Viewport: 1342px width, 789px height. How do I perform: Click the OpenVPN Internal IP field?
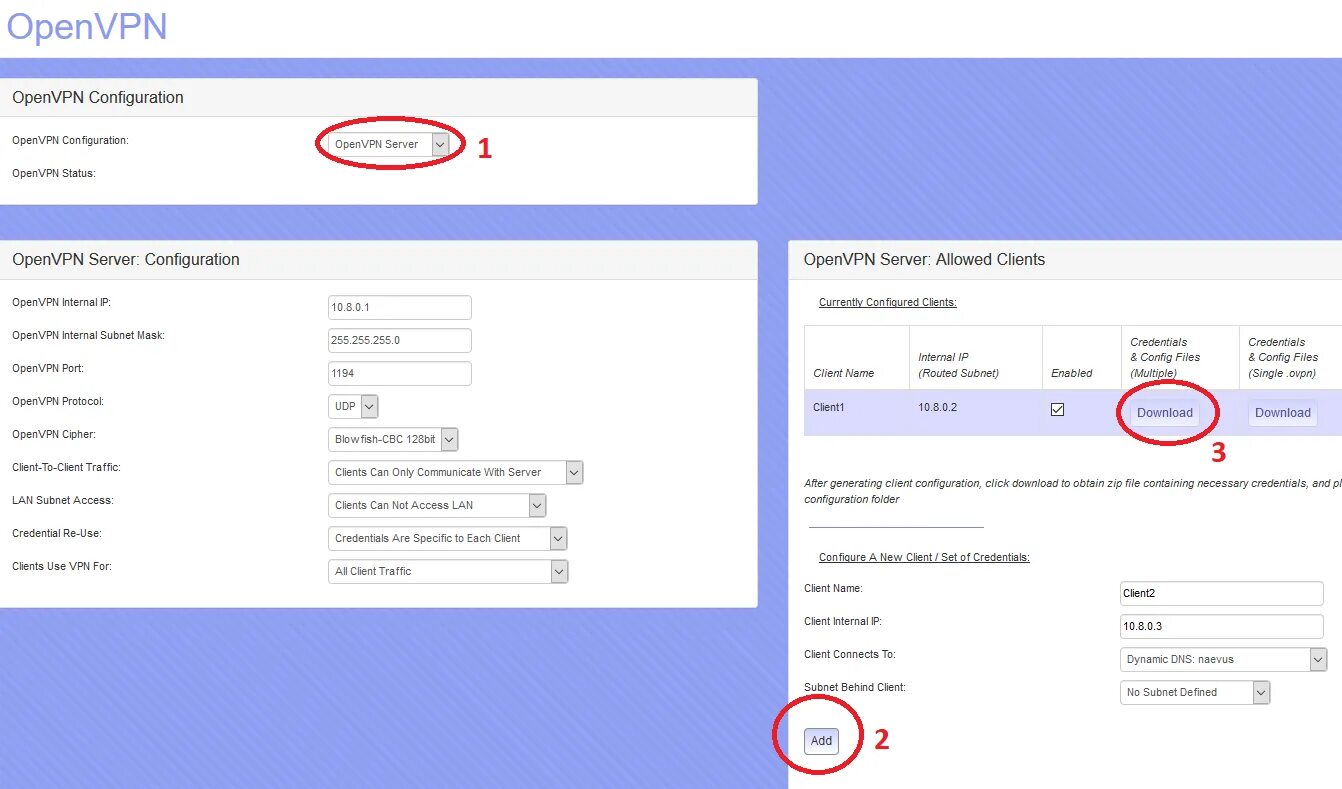coord(399,307)
